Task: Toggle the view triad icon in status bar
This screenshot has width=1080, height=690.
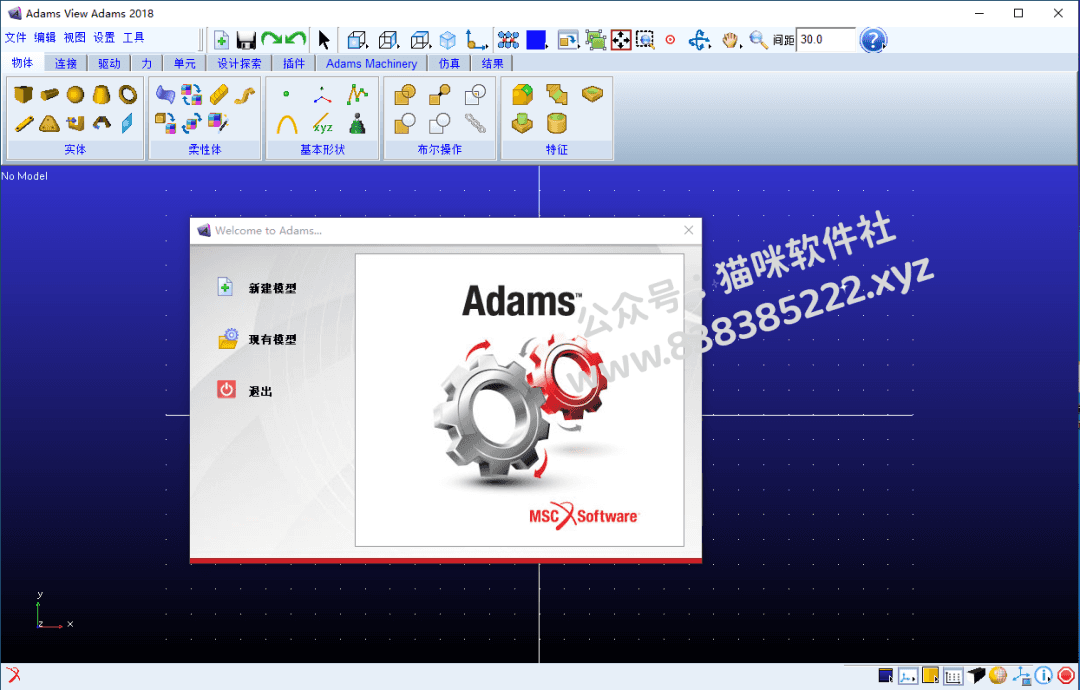Action: 1021,676
